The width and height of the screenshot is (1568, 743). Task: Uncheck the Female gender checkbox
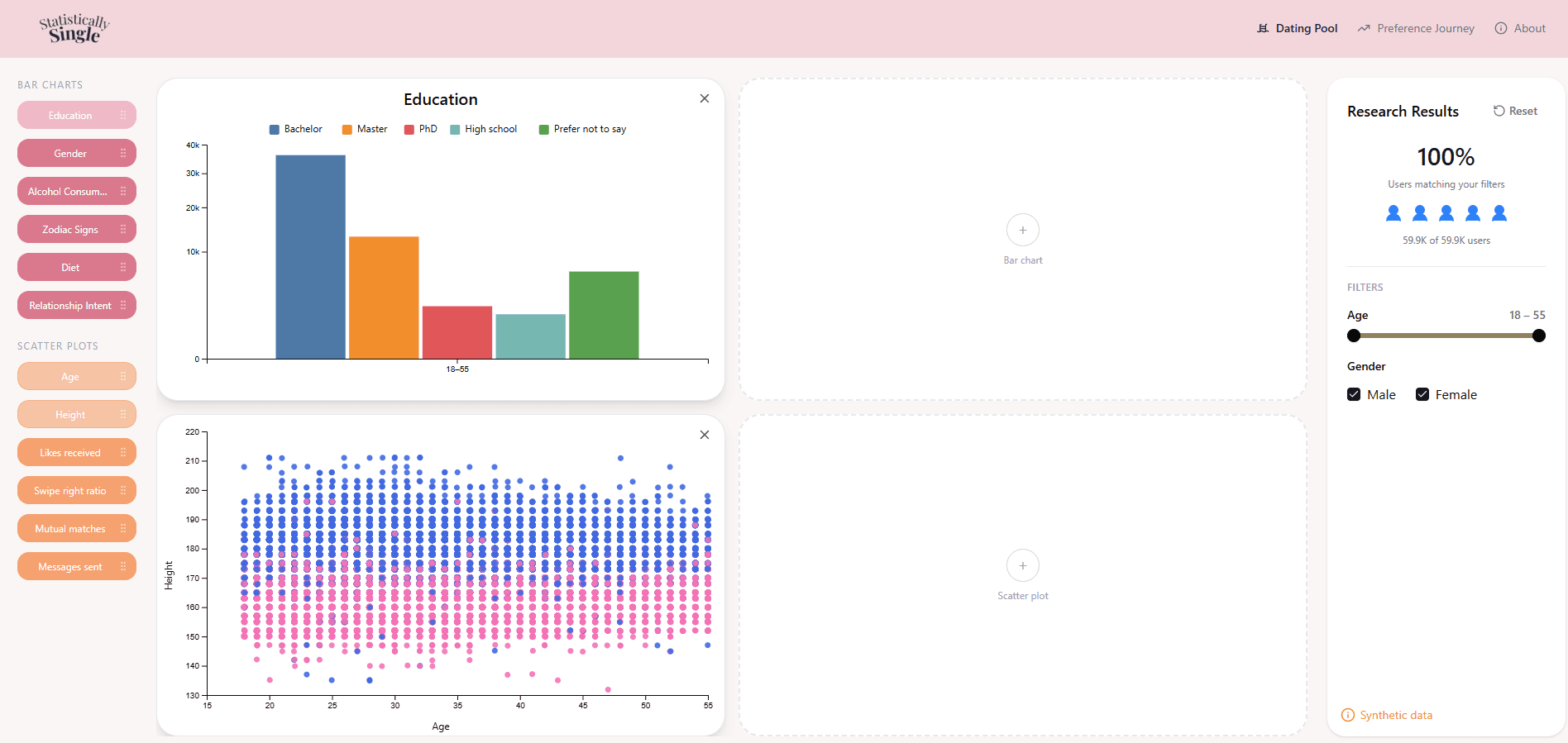(x=1422, y=394)
